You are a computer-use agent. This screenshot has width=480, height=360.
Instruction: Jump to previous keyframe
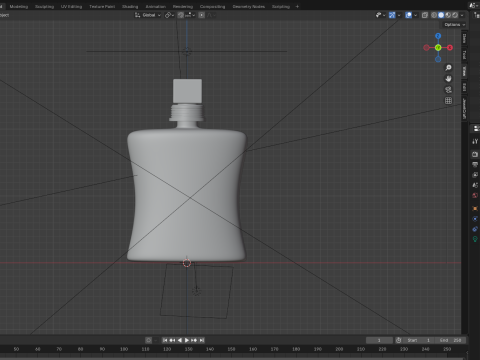[x=172, y=340]
